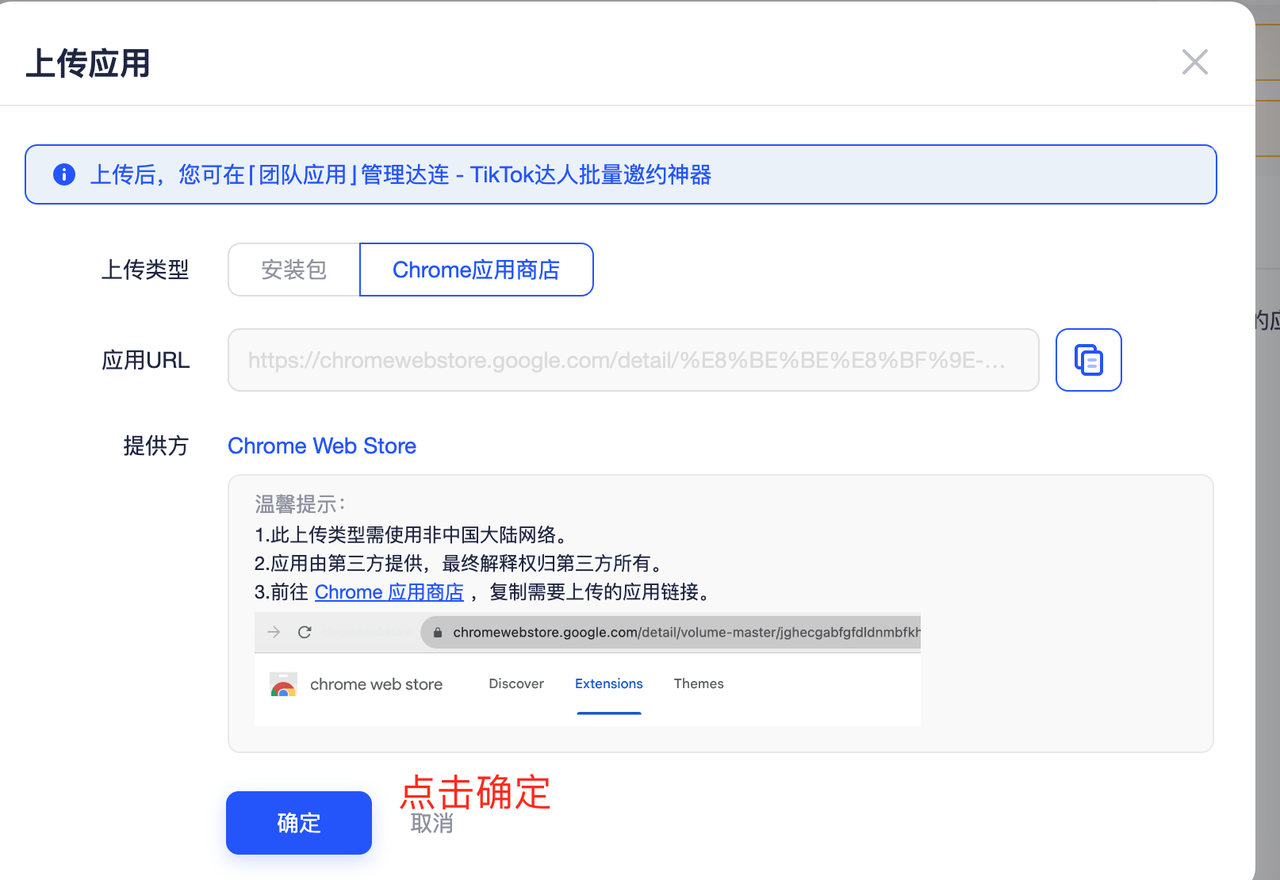
Task: Select the Chrome应用商店 upload type
Action: [476, 270]
